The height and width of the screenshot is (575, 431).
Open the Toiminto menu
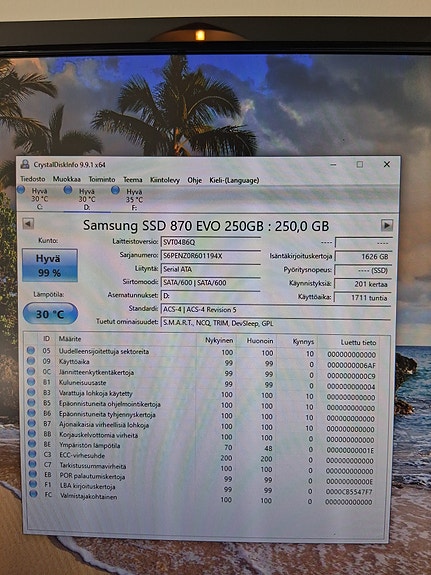pos(102,179)
